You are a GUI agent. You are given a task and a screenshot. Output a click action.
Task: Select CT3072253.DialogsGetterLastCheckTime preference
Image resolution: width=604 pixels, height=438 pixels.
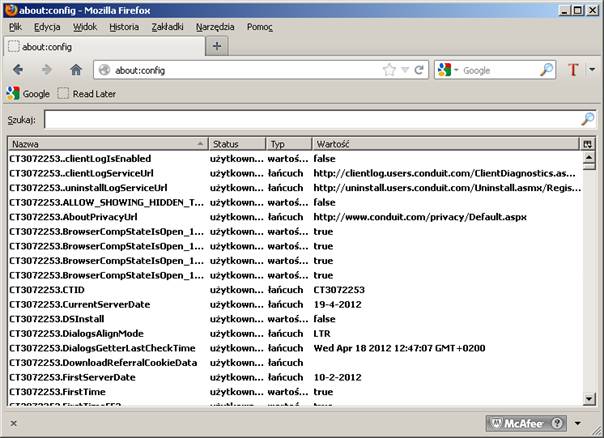click(x=295, y=348)
